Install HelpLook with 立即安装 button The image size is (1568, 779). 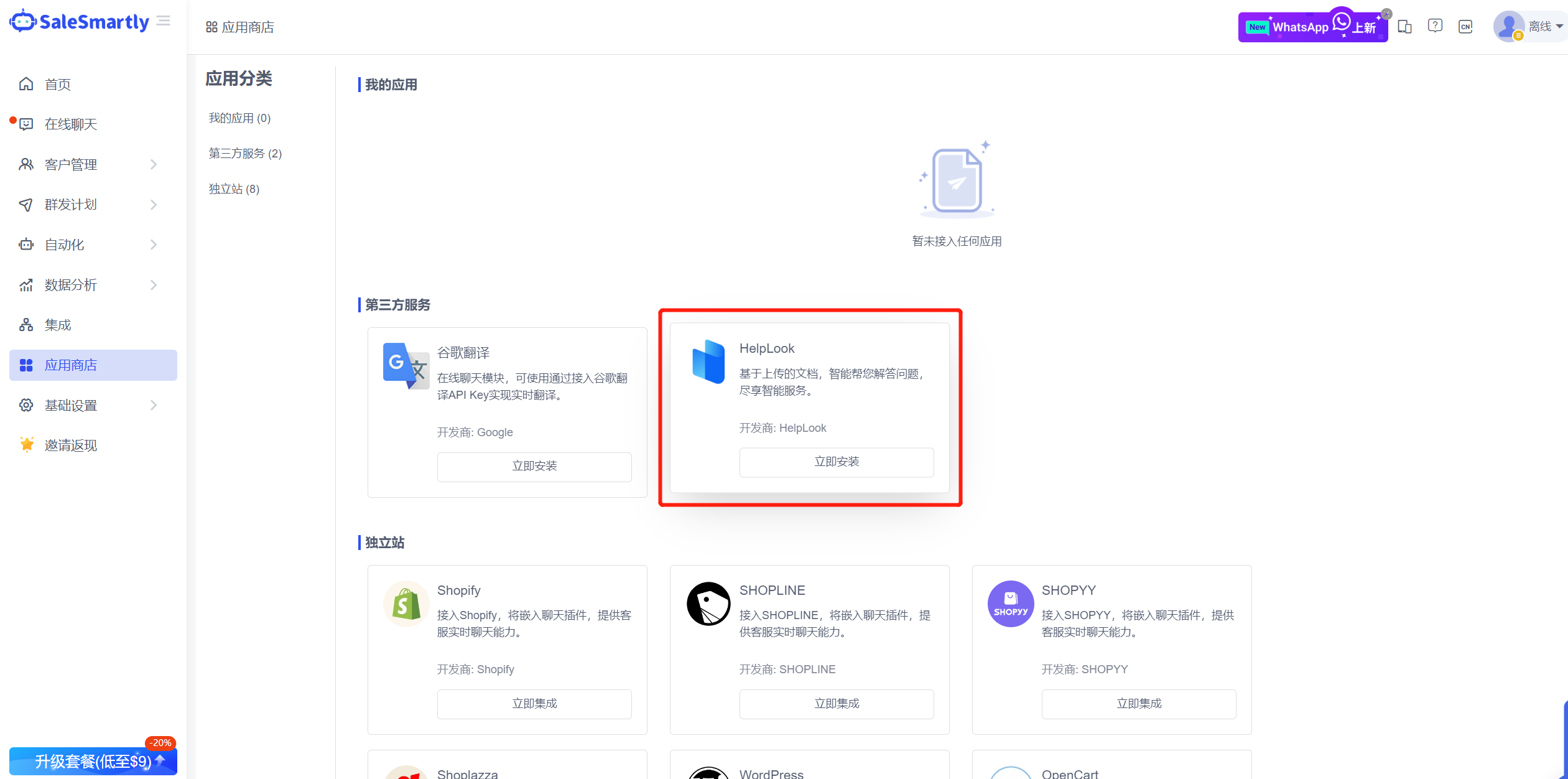click(x=836, y=462)
